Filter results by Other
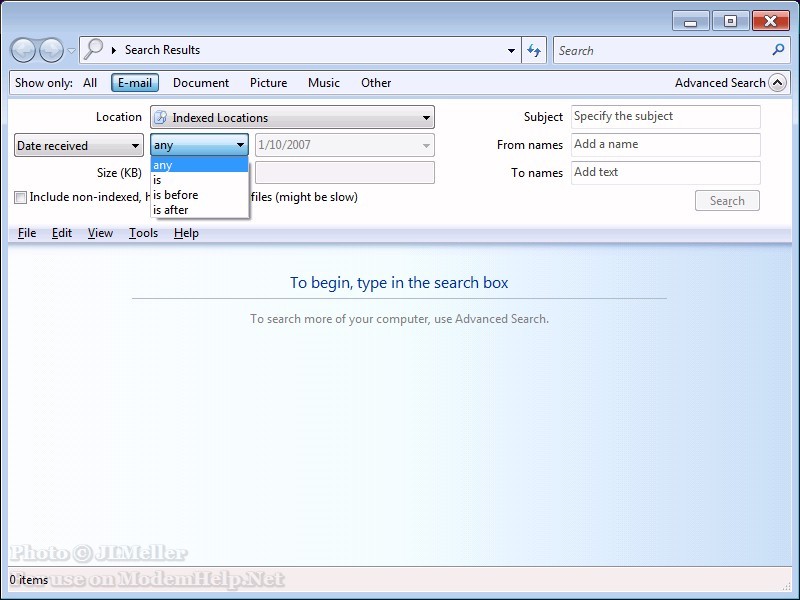This screenshot has width=800, height=600. [x=376, y=83]
